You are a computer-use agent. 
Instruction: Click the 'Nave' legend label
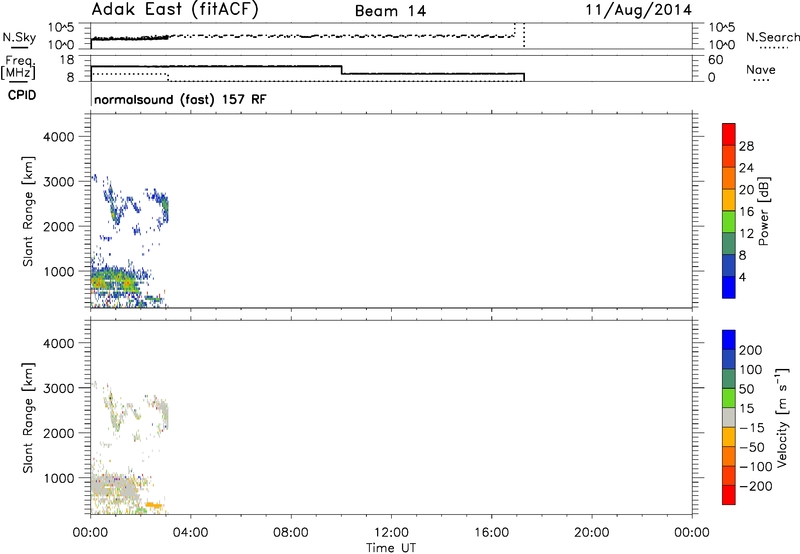761,70
